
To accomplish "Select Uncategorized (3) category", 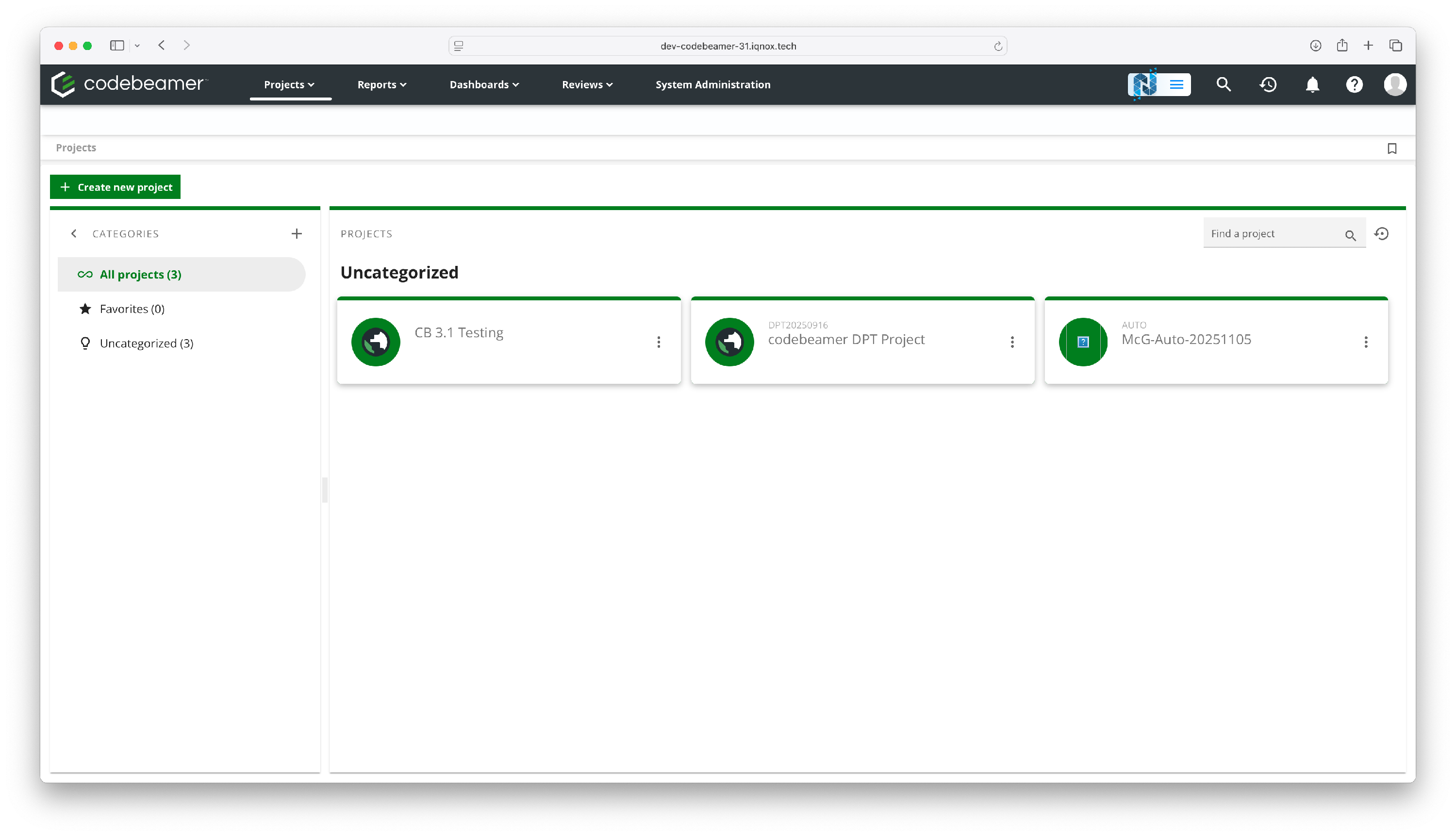I will click(146, 344).
